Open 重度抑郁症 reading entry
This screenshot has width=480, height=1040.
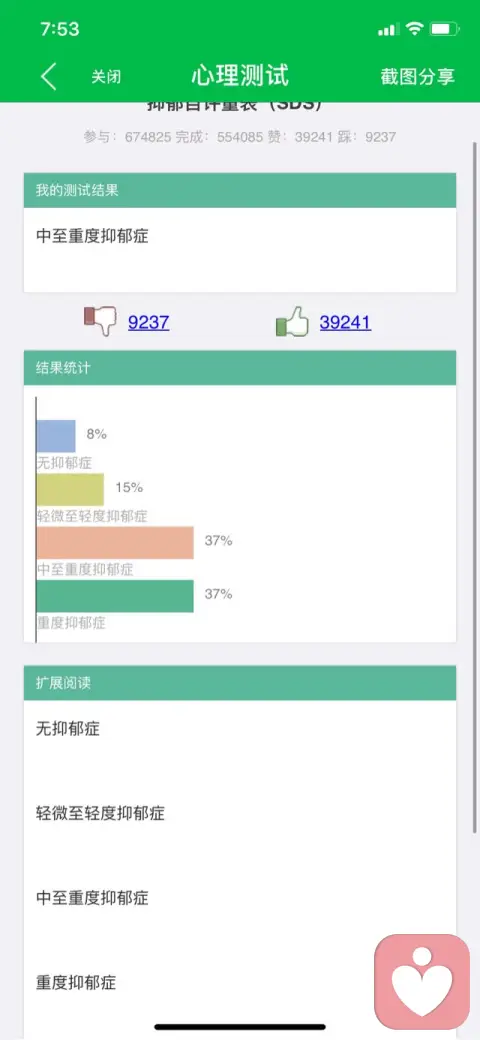[x=76, y=982]
